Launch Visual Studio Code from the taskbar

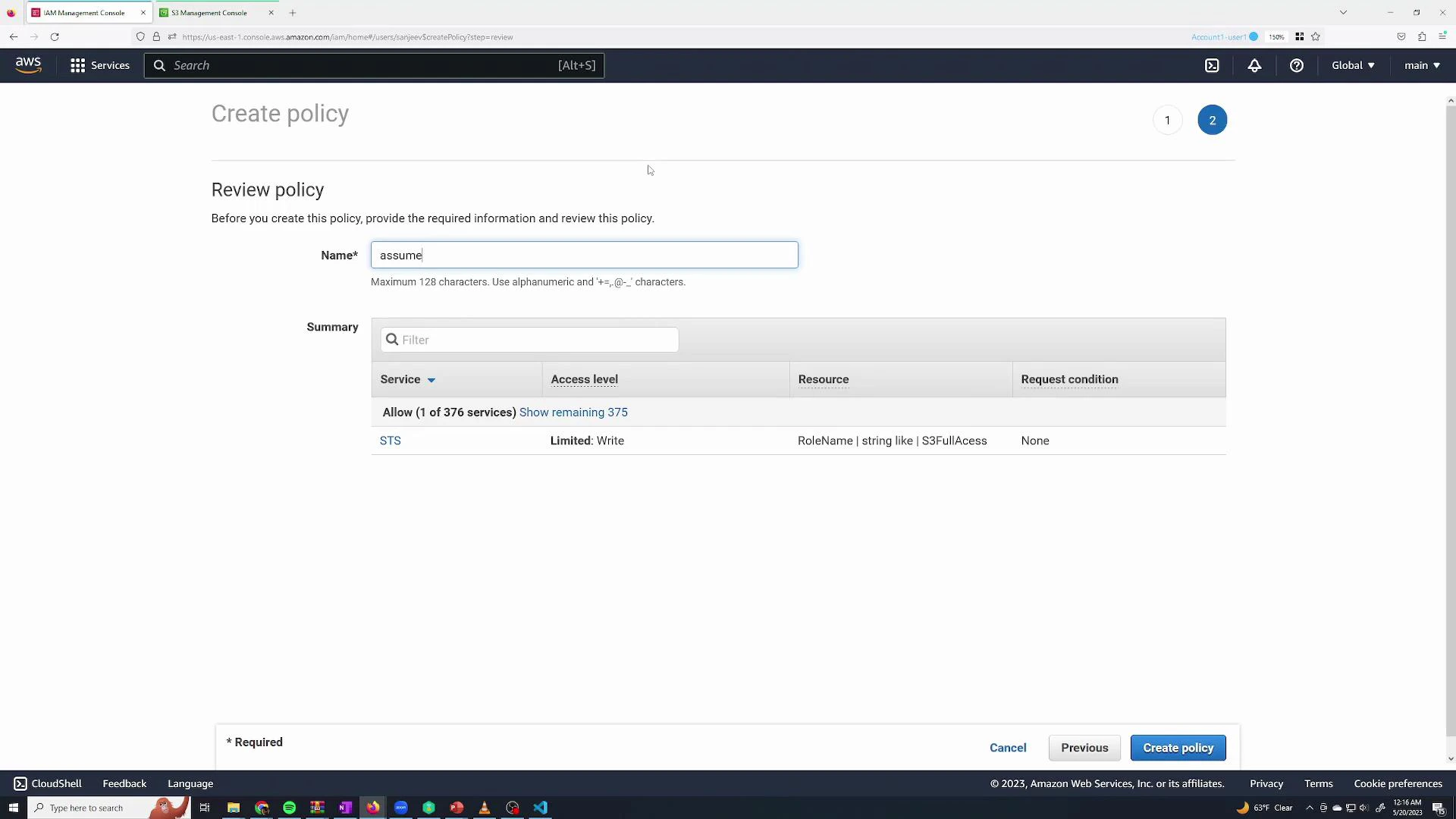point(540,808)
